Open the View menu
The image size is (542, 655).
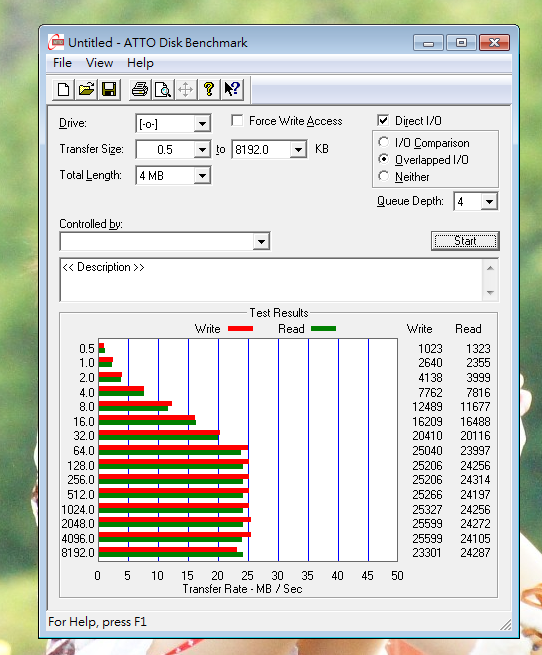99,63
